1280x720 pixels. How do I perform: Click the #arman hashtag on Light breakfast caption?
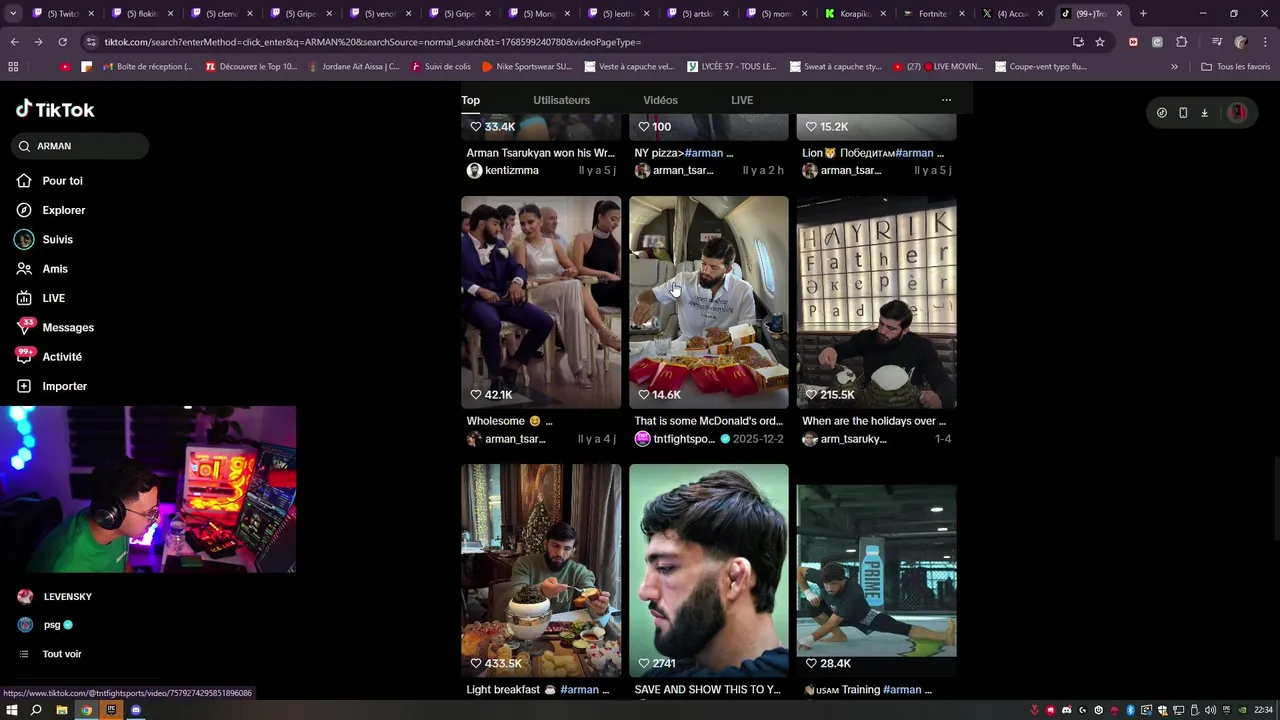click(x=579, y=690)
